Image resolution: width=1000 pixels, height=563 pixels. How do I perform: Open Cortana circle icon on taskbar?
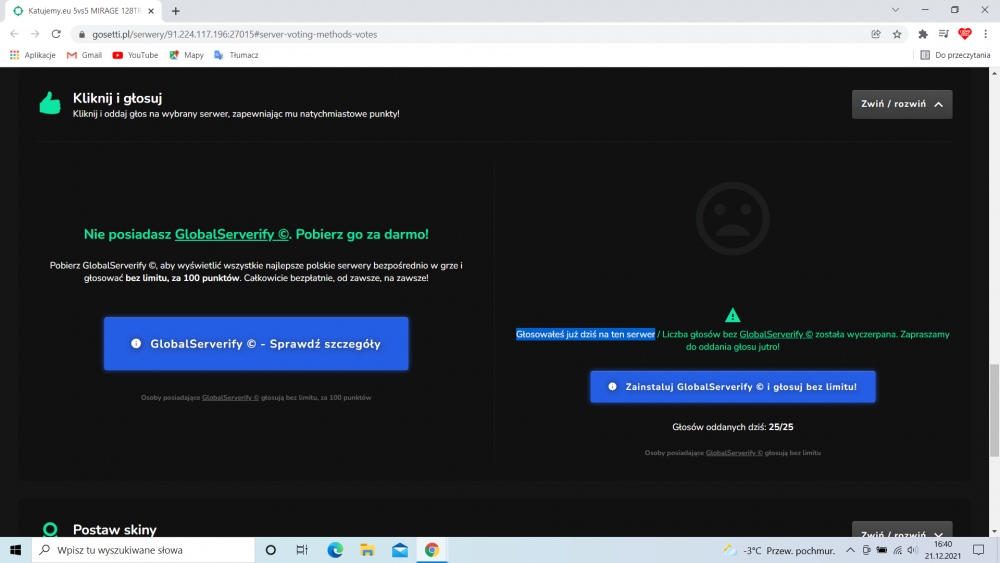[x=270, y=550]
